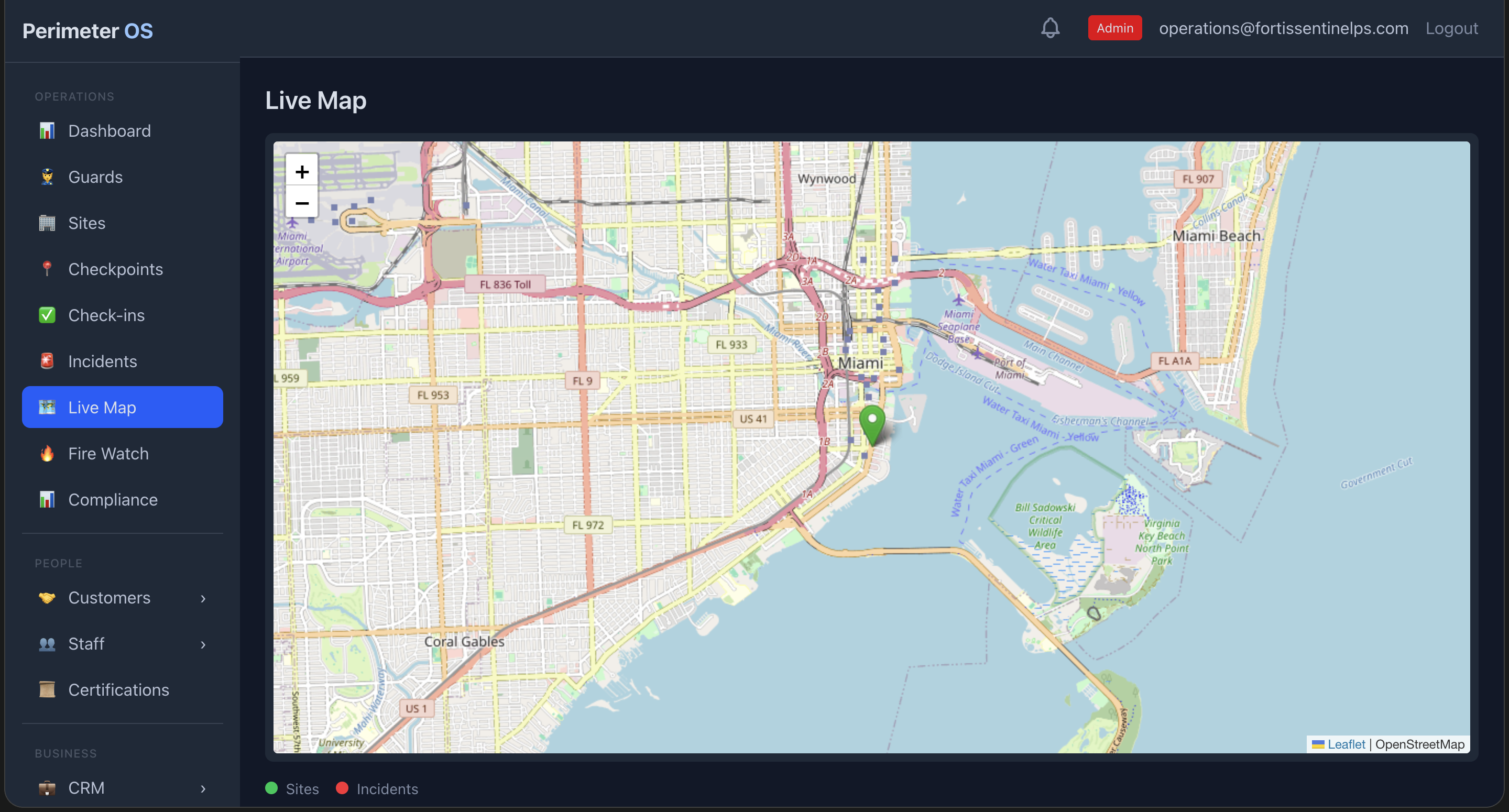Select the Check-ins checkmark icon
The image size is (1509, 812).
(48, 315)
